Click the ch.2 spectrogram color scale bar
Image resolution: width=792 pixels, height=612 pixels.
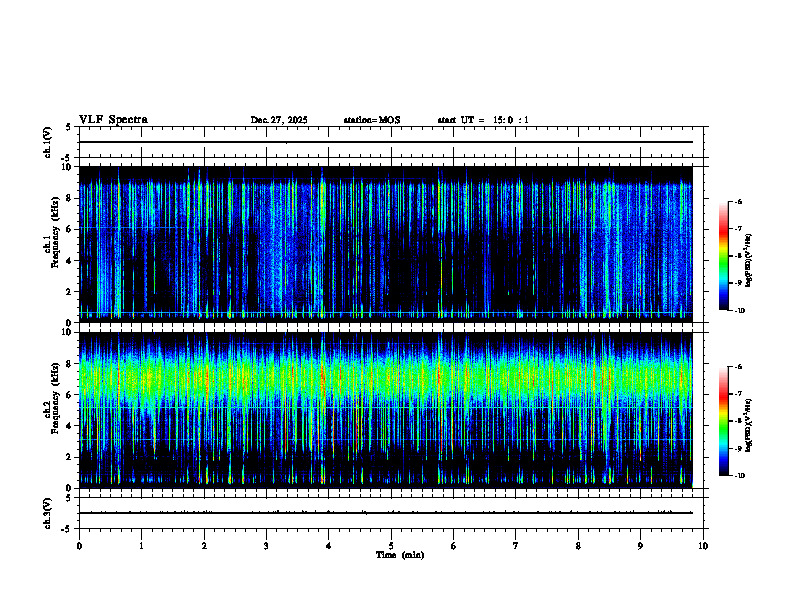pos(723,421)
